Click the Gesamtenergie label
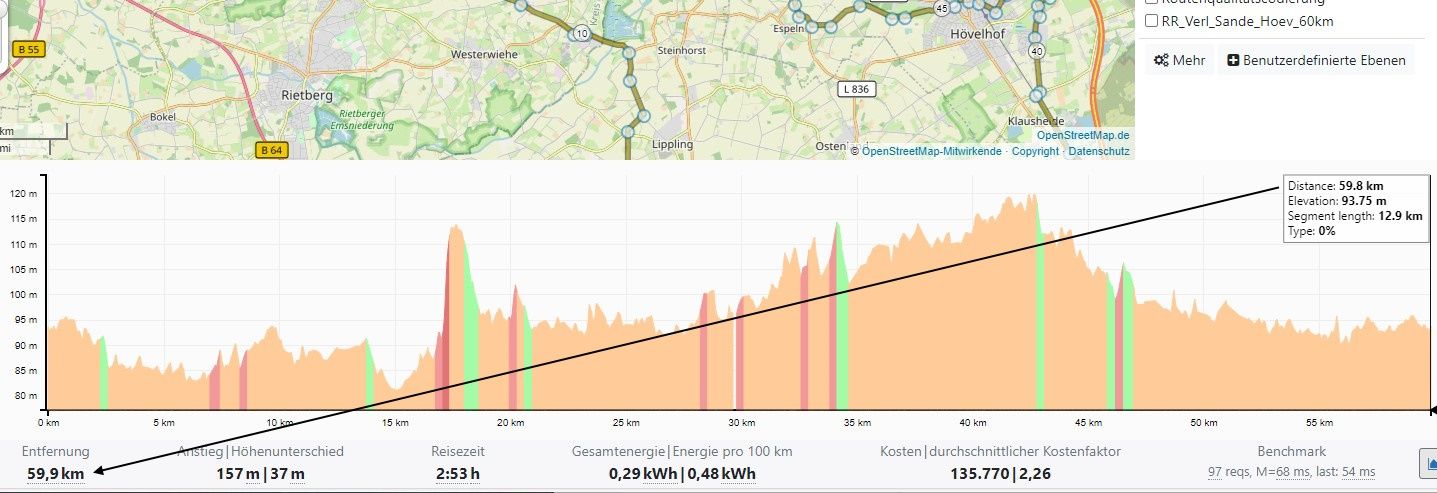Viewport: 1437px width, 493px height. (x=620, y=452)
